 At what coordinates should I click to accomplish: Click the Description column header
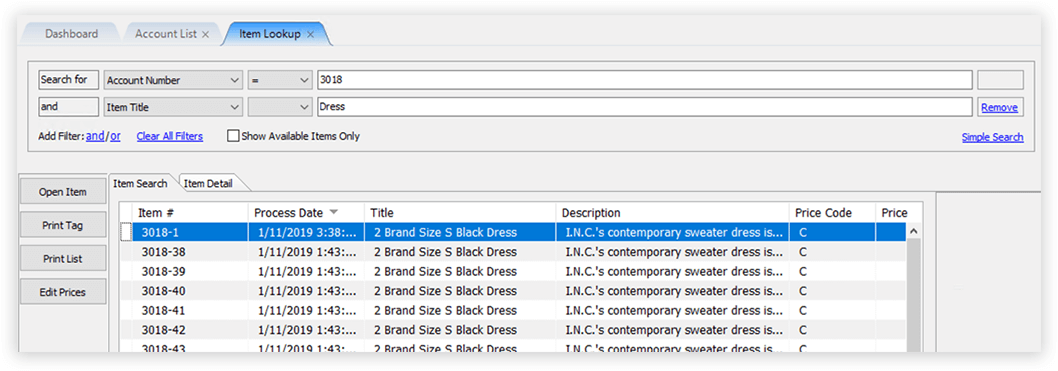coord(673,212)
